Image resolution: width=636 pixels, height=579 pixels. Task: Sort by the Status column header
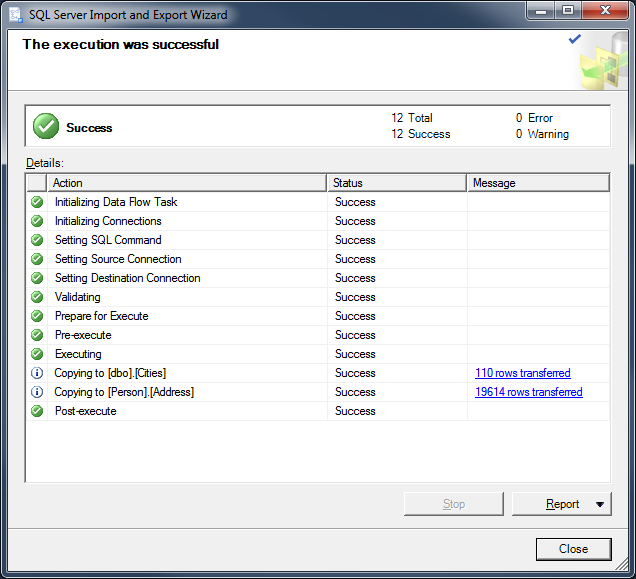[397, 183]
